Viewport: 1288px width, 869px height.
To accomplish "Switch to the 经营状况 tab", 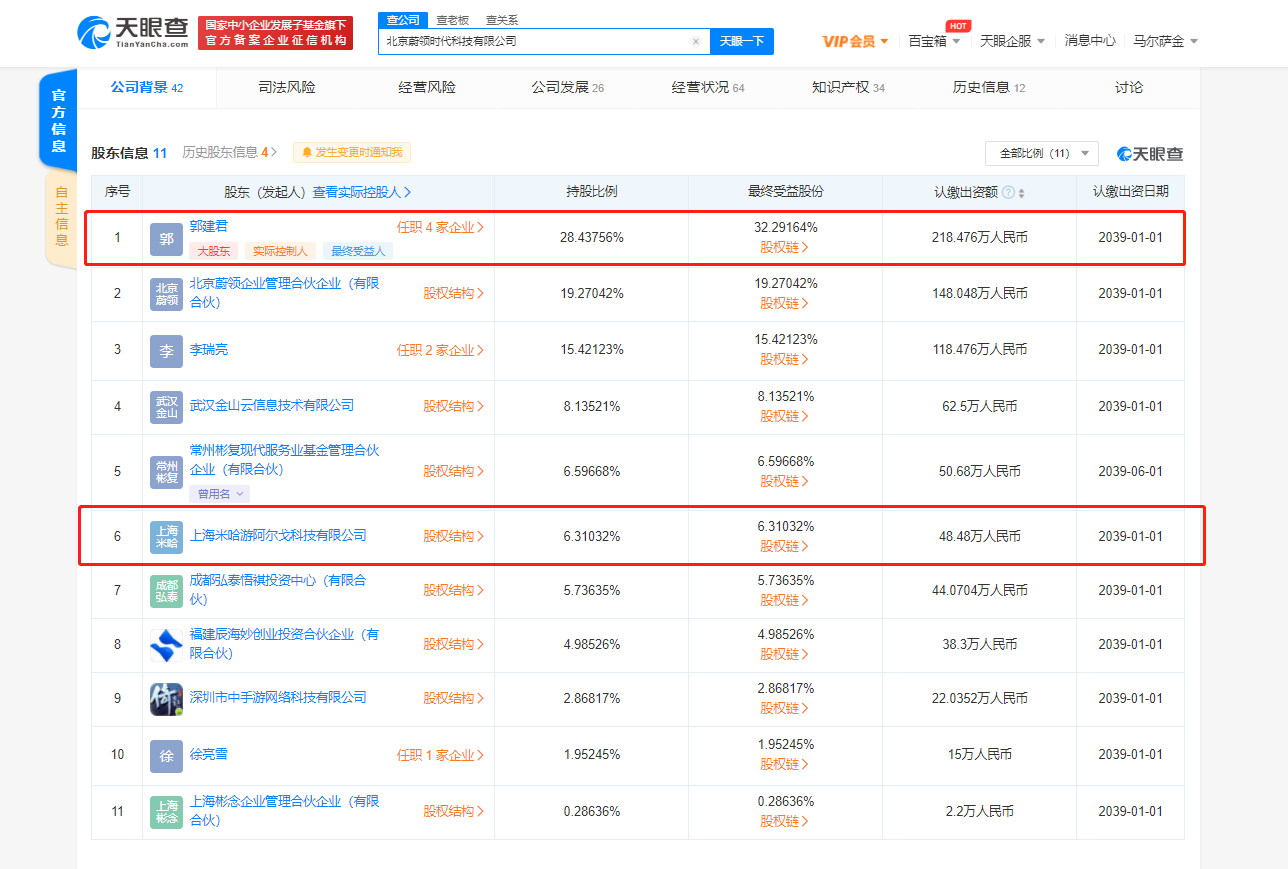I will [x=708, y=88].
